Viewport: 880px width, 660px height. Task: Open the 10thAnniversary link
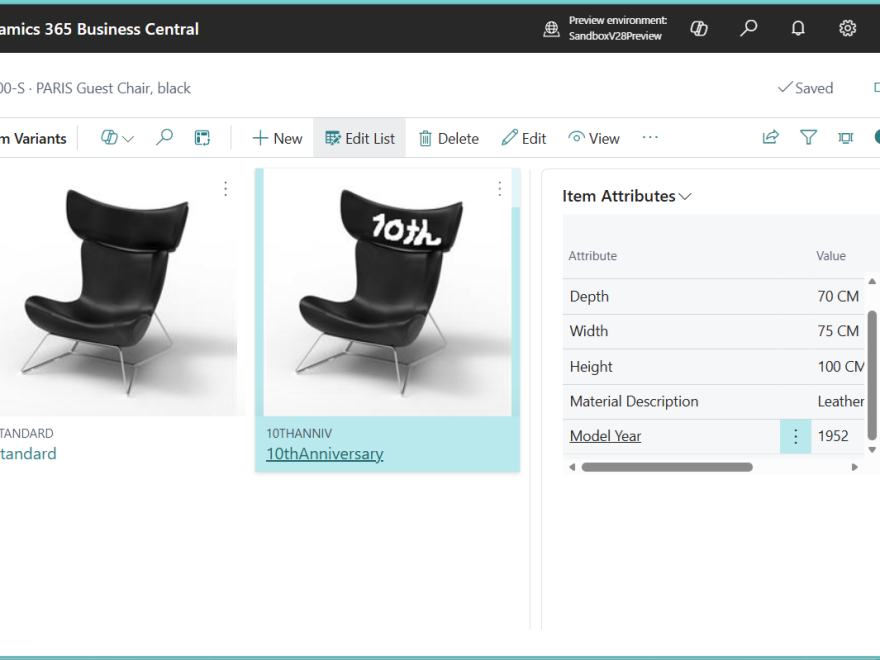pyautogui.click(x=324, y=454)
